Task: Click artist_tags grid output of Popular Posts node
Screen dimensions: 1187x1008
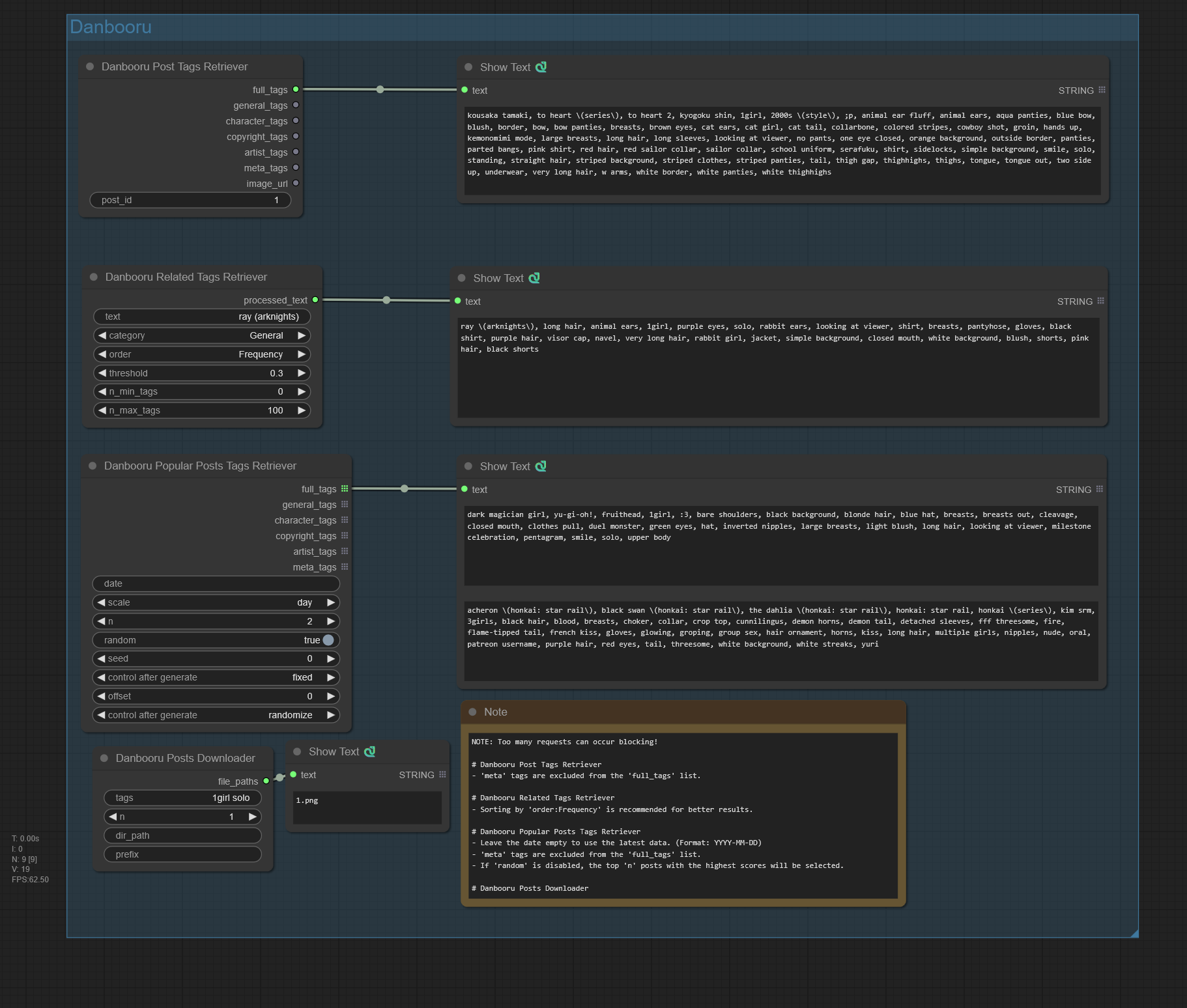Action: (x=345, y=551)
